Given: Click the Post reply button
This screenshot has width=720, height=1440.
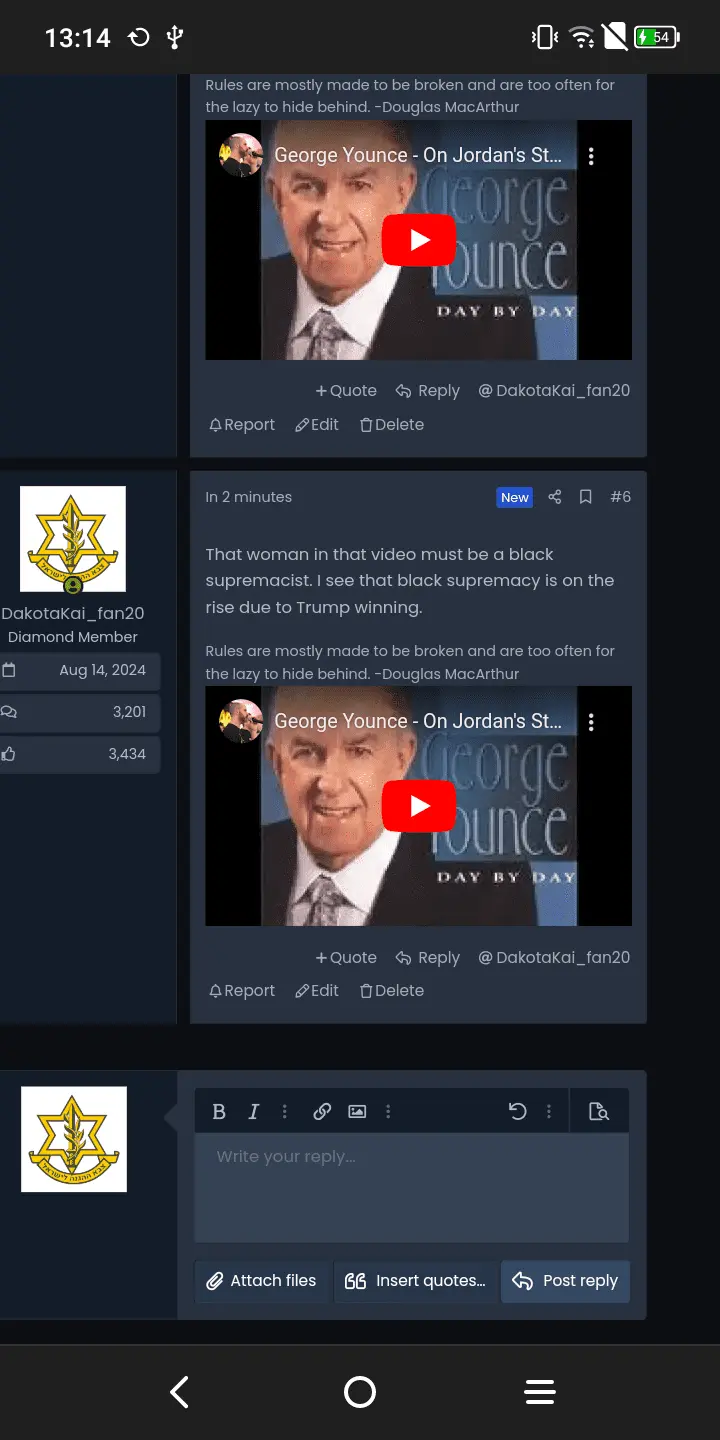Looking at the screenshot, I should coord(565,1281).
